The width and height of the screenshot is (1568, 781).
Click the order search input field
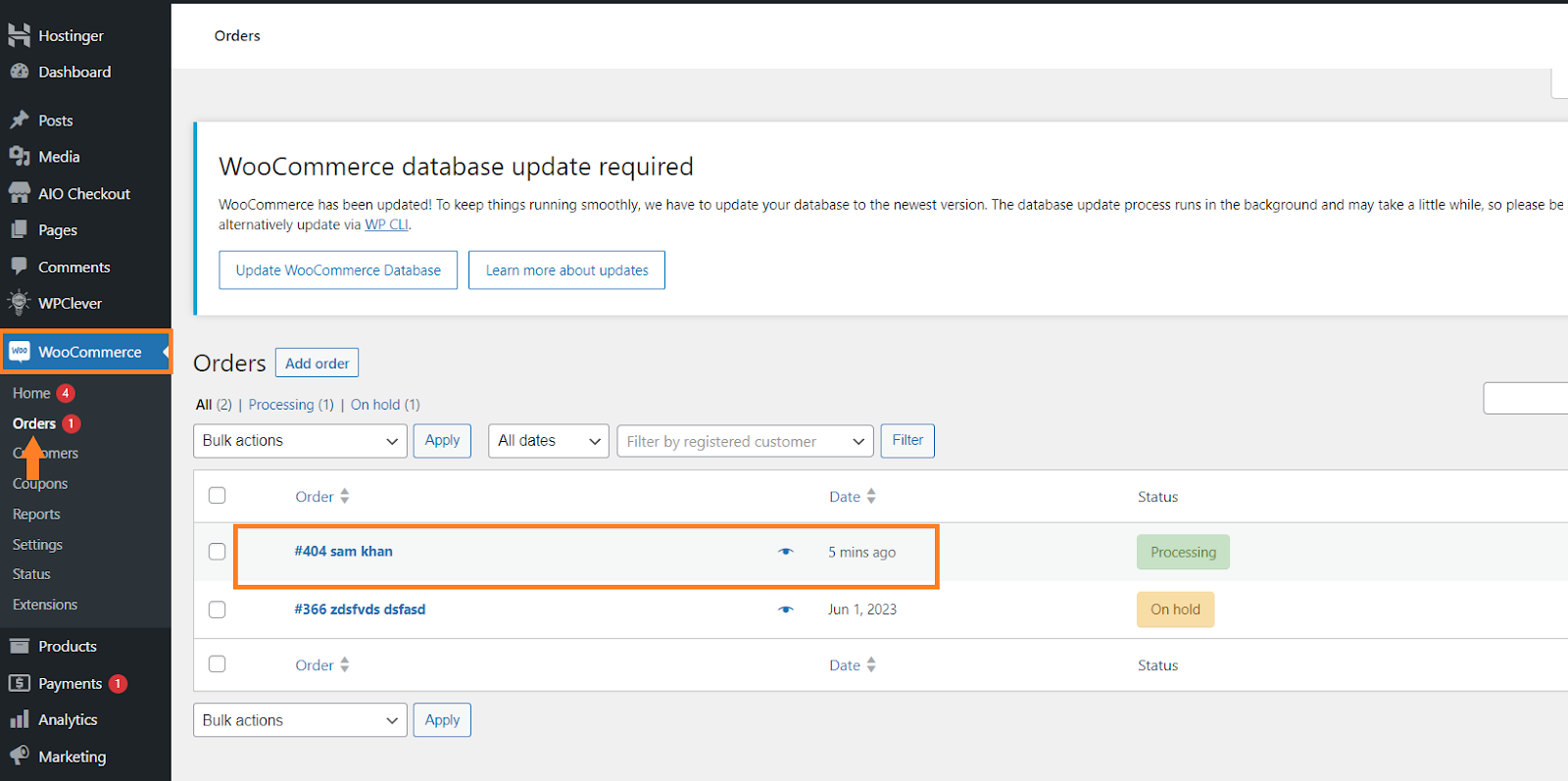(1526, 399)
